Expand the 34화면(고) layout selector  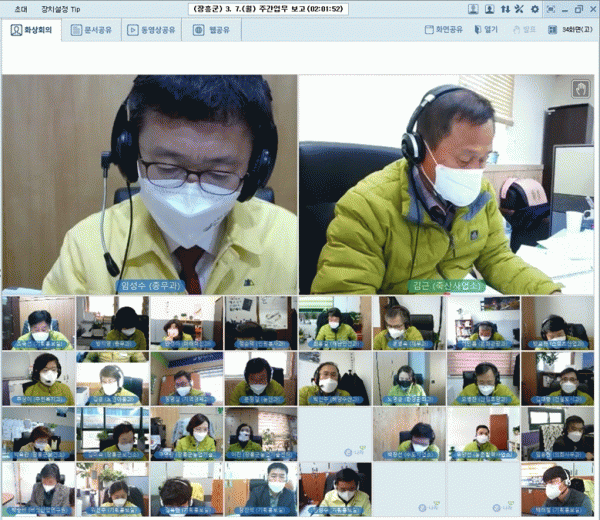pos(573,30)
